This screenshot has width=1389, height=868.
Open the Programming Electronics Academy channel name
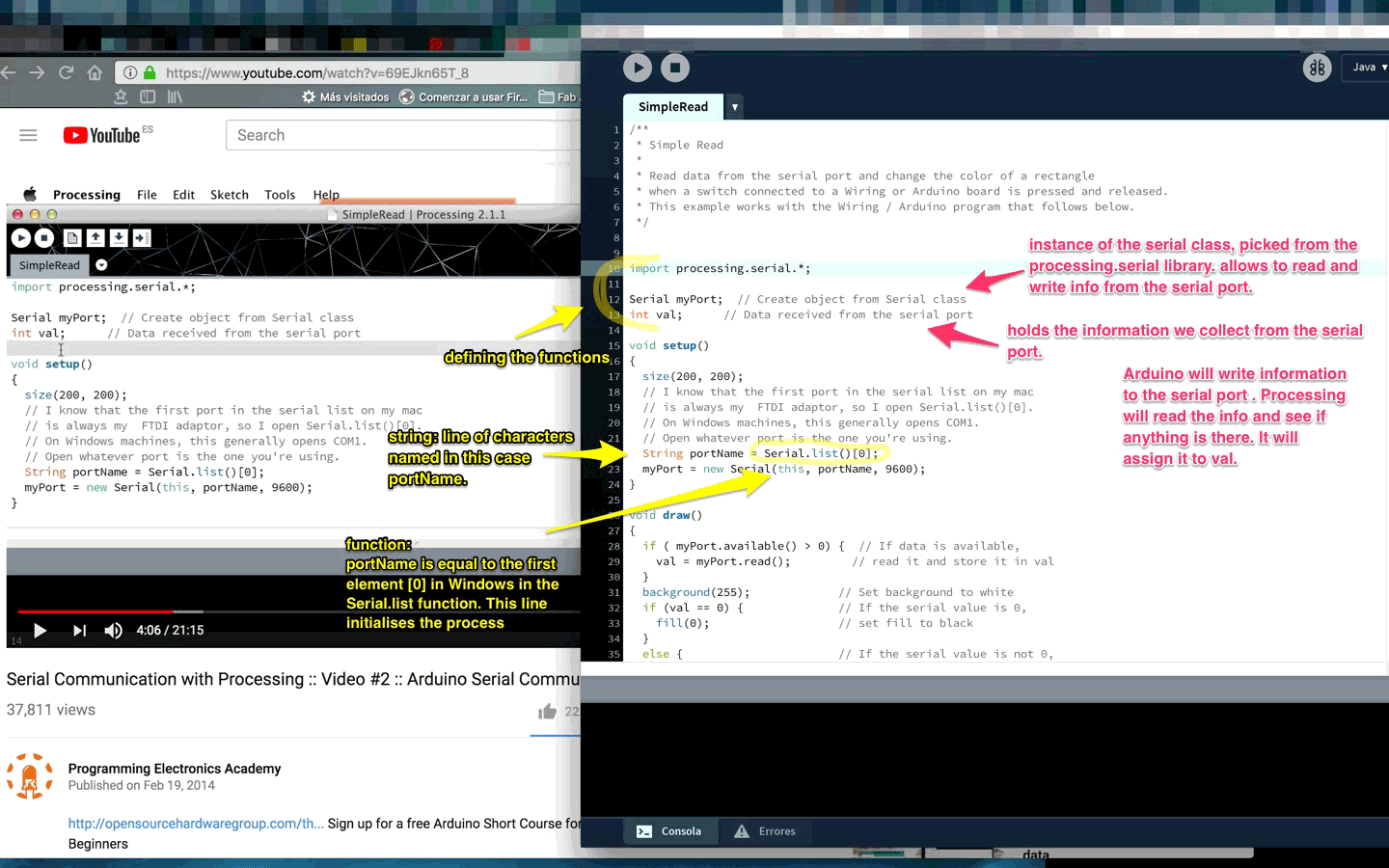(175, 769)
